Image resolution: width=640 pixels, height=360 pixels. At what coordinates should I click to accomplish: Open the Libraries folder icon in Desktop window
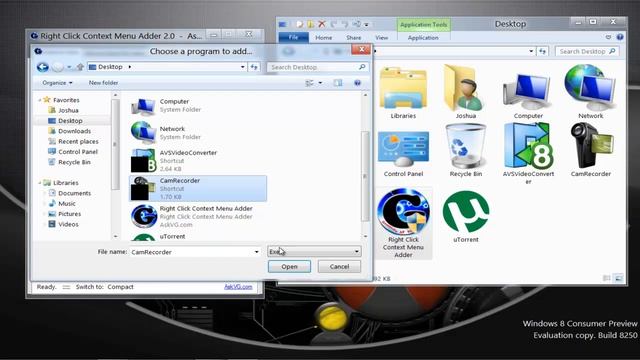tap(403, 89)
